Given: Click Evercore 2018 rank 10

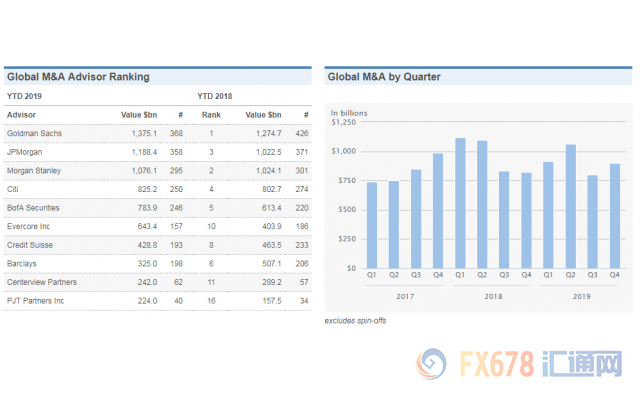Looking at the screenshot, I should click(211, 227).
